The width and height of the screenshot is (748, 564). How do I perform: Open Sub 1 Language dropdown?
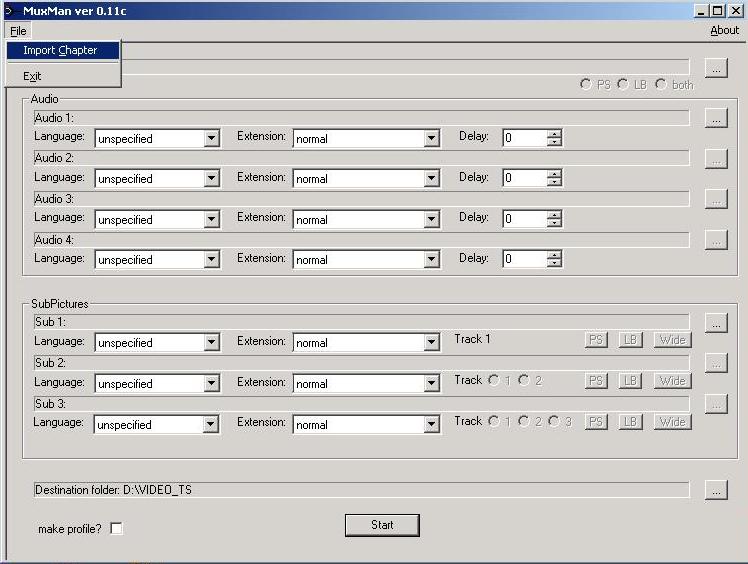click(x=211, y=343)
